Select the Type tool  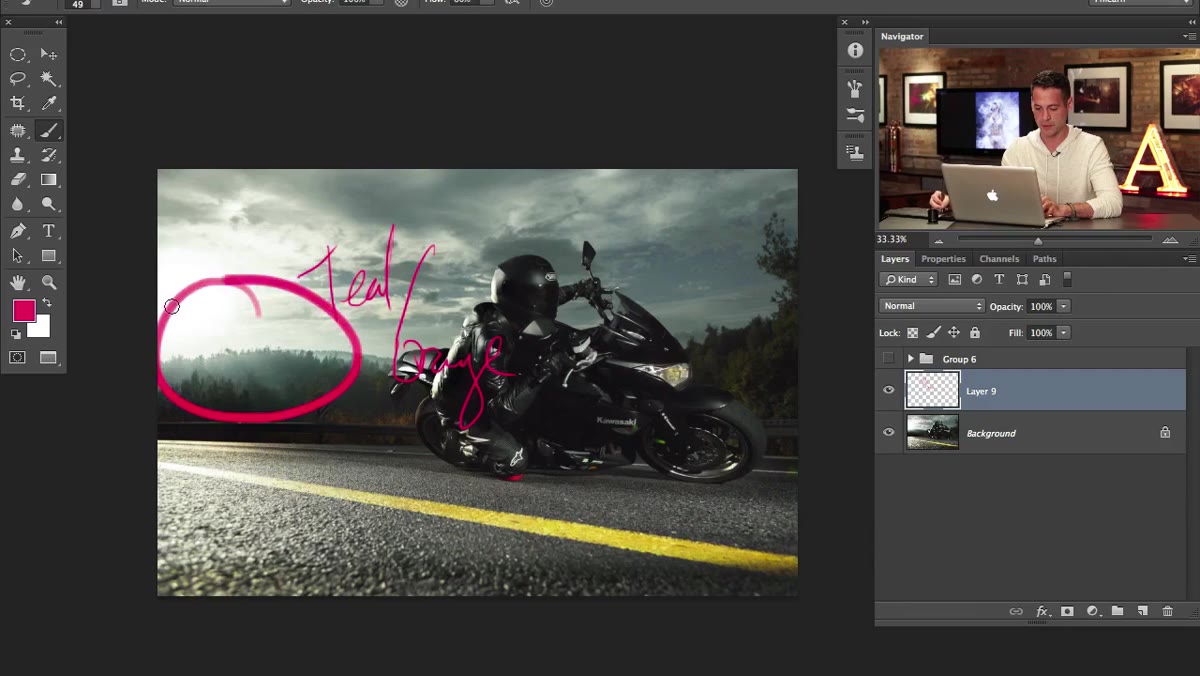click(x=48, y=231)
